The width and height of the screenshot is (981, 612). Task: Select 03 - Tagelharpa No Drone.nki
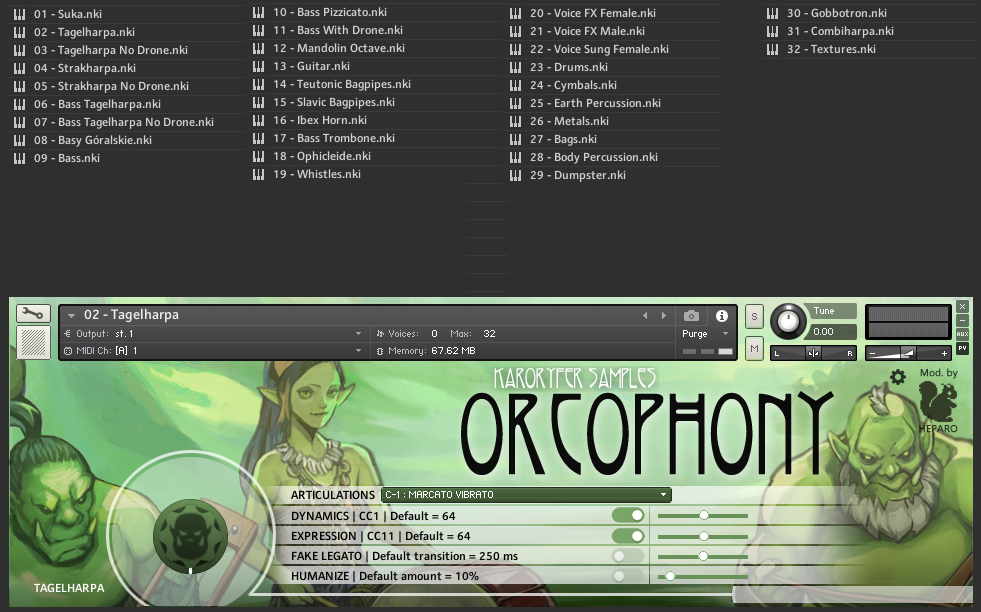[111, 50]
